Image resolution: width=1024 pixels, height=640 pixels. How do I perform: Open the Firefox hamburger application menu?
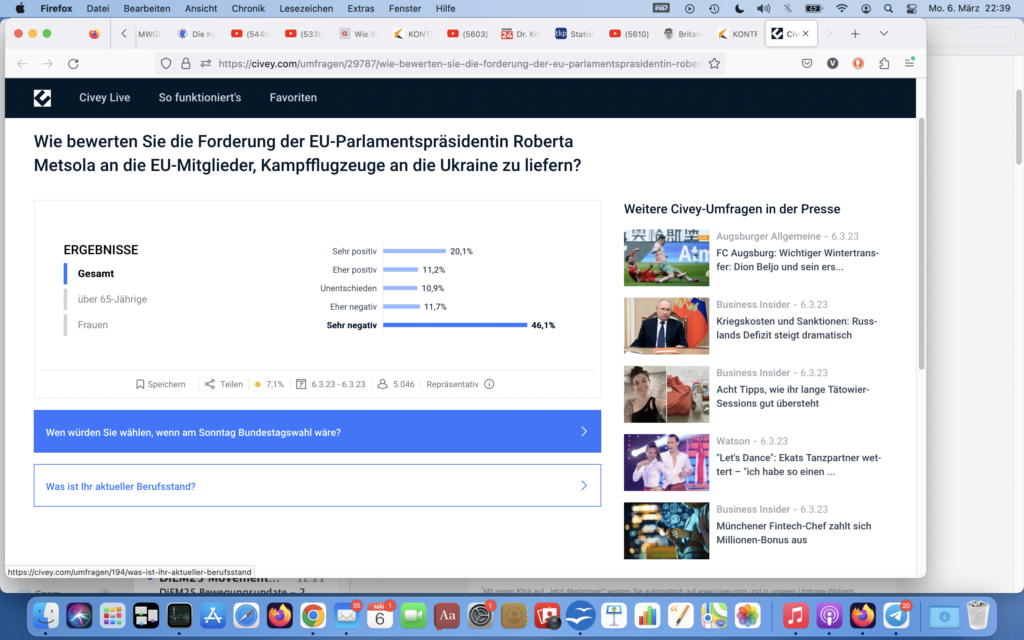point(909,63)
